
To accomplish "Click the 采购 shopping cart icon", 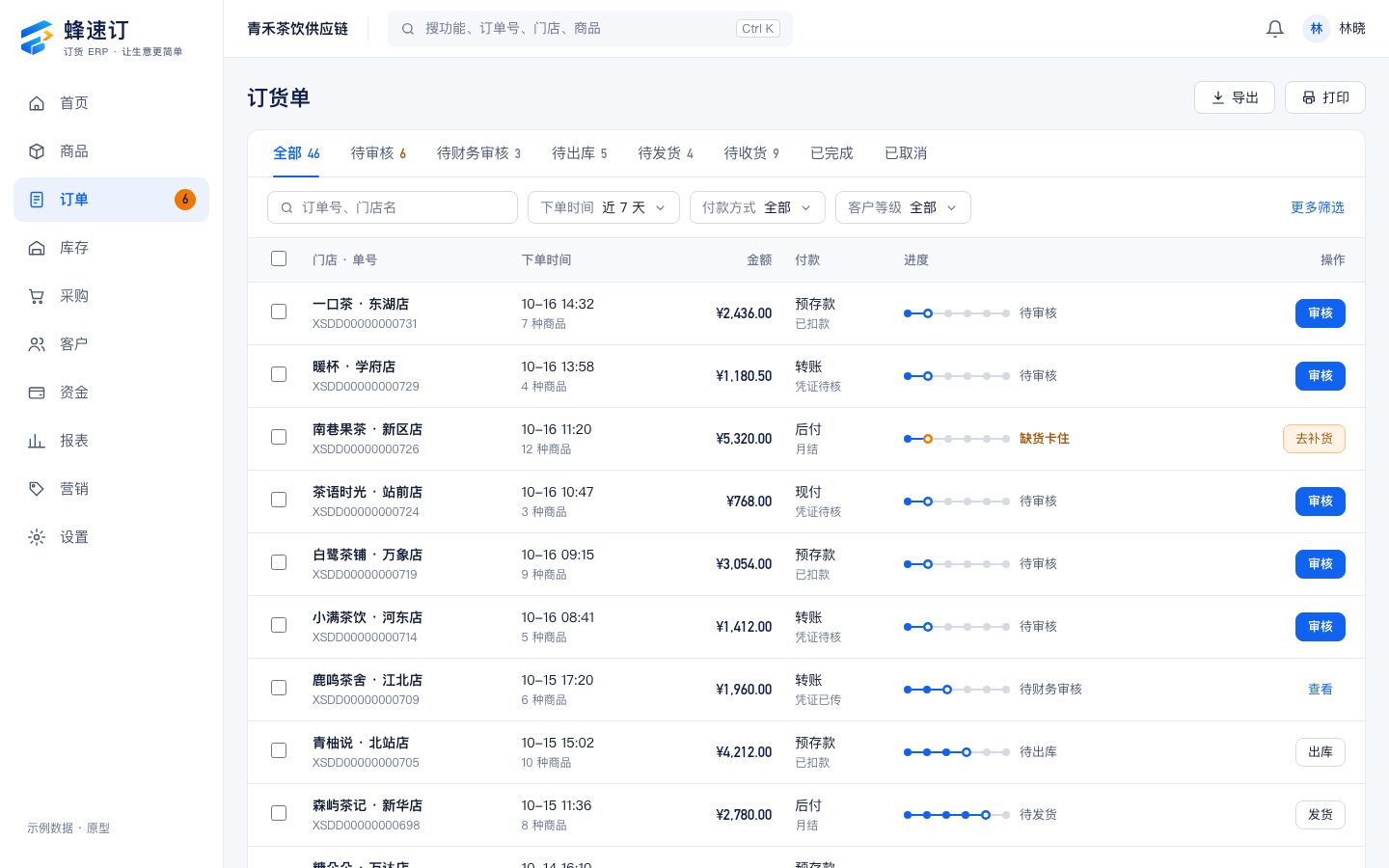I will pyautogui.click(x=37, y=296).
